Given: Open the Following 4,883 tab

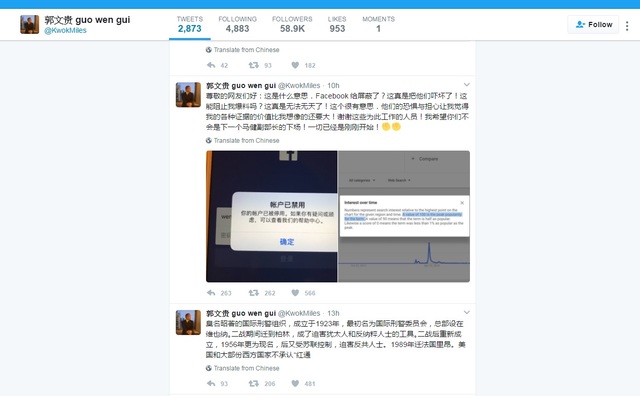Looking at the screenshot, I should [x=238, y=24].
